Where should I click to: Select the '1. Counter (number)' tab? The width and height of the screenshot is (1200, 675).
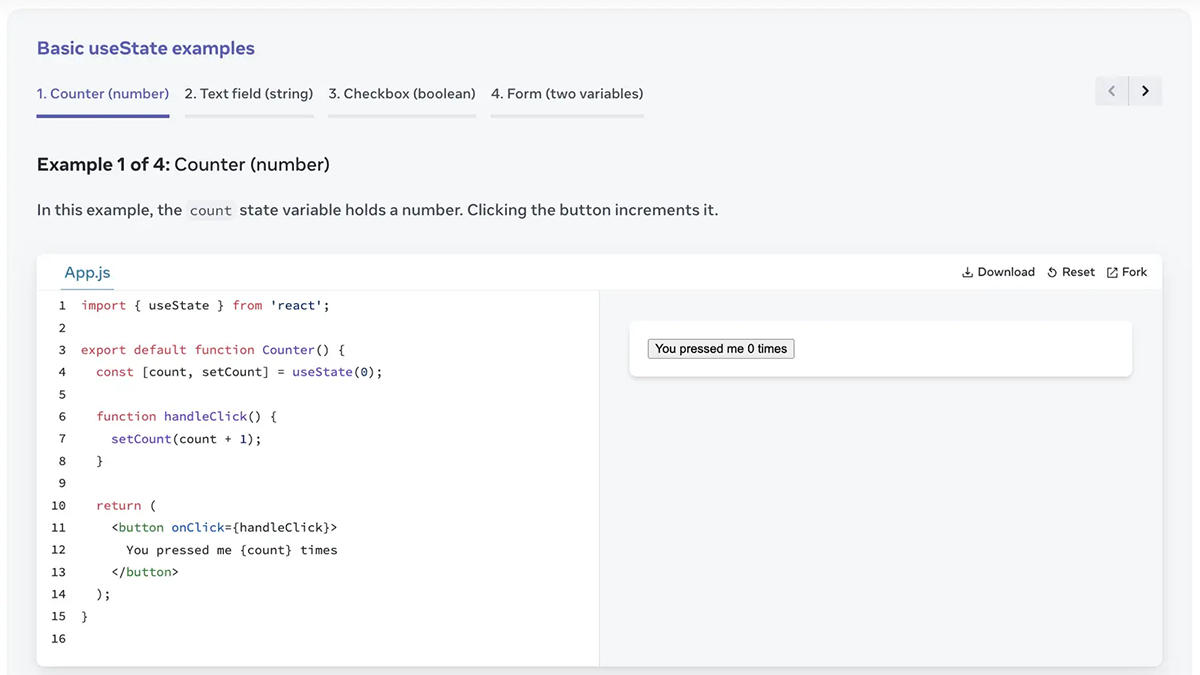[103, 94]
